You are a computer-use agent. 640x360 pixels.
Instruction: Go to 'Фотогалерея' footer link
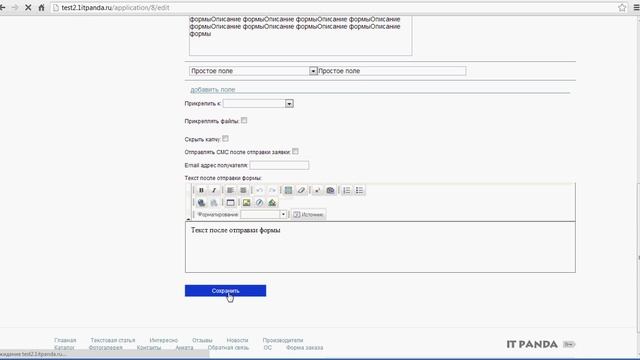106,348
